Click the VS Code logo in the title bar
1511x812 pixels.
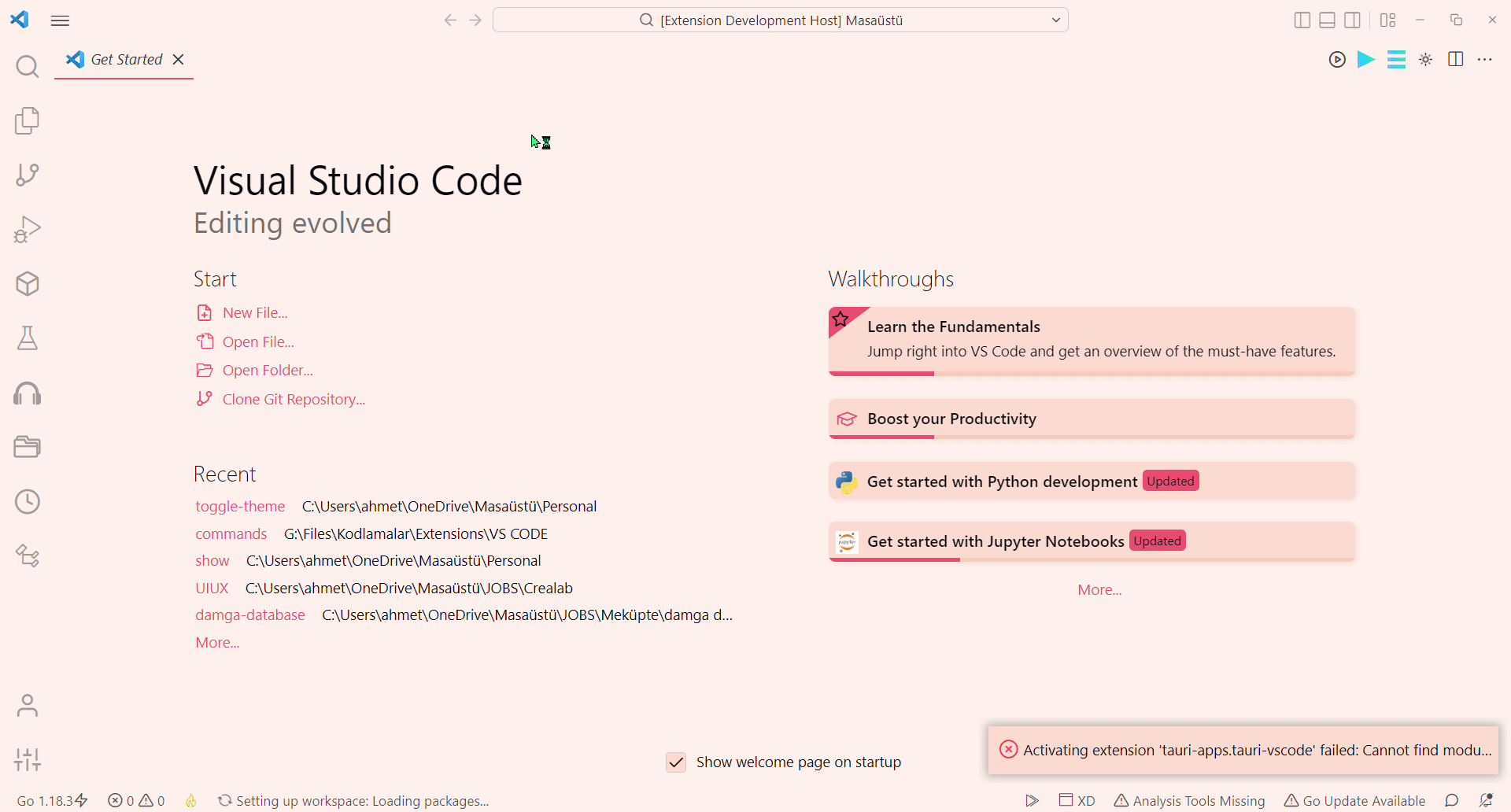pos(20,20)
